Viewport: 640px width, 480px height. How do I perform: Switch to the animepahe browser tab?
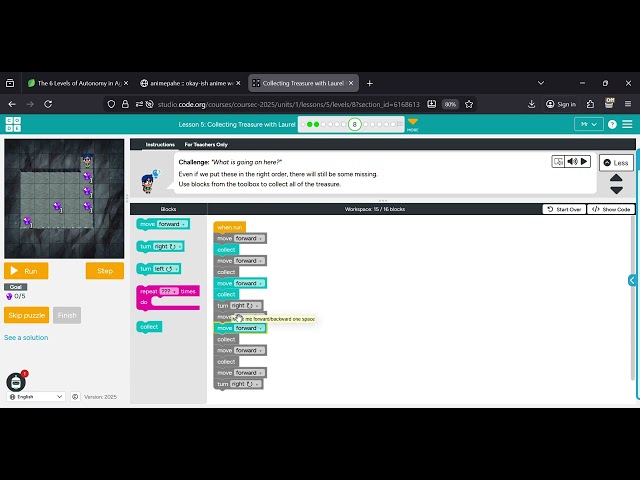coord(191,83)
